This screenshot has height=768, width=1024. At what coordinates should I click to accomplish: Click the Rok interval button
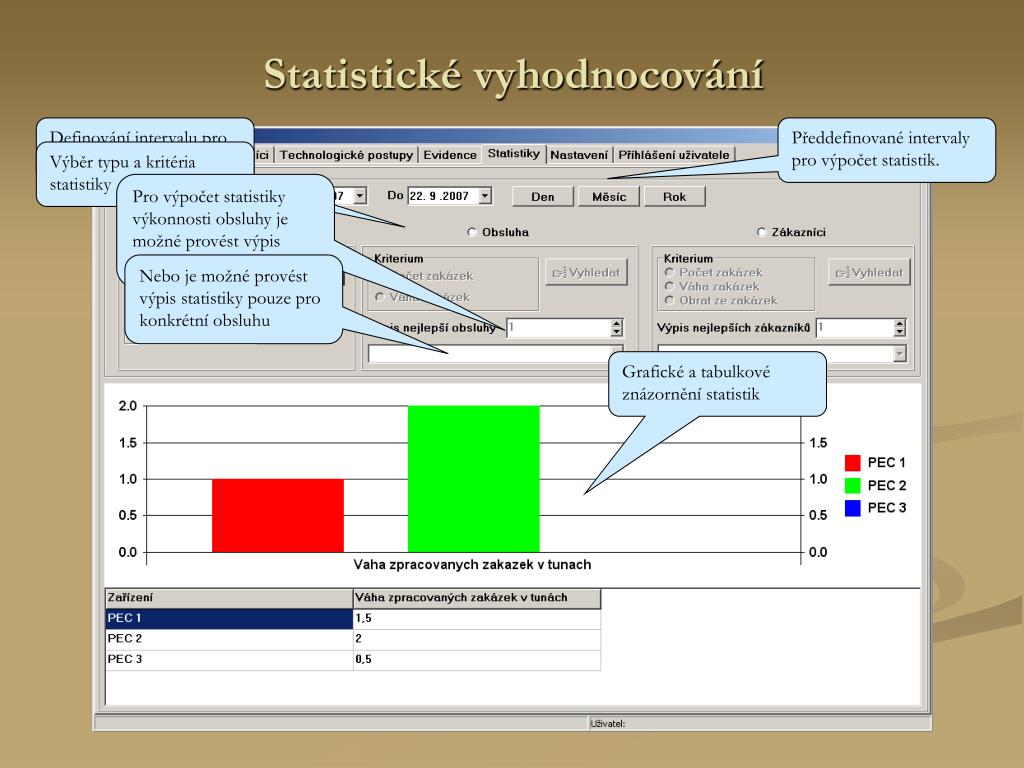coord(675,197)
